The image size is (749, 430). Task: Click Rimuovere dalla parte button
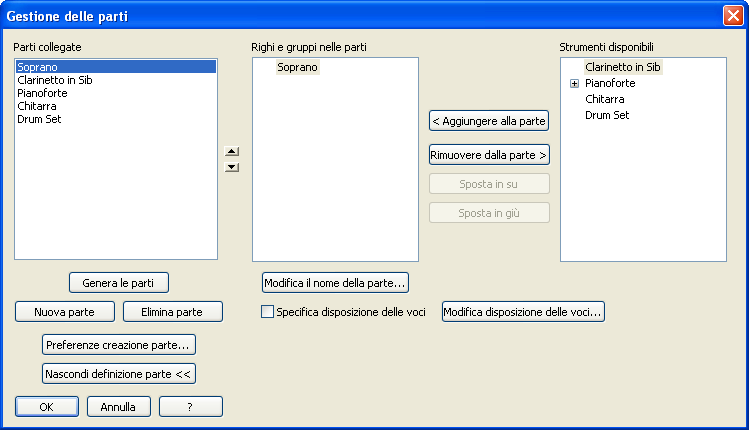click(489, 155)
